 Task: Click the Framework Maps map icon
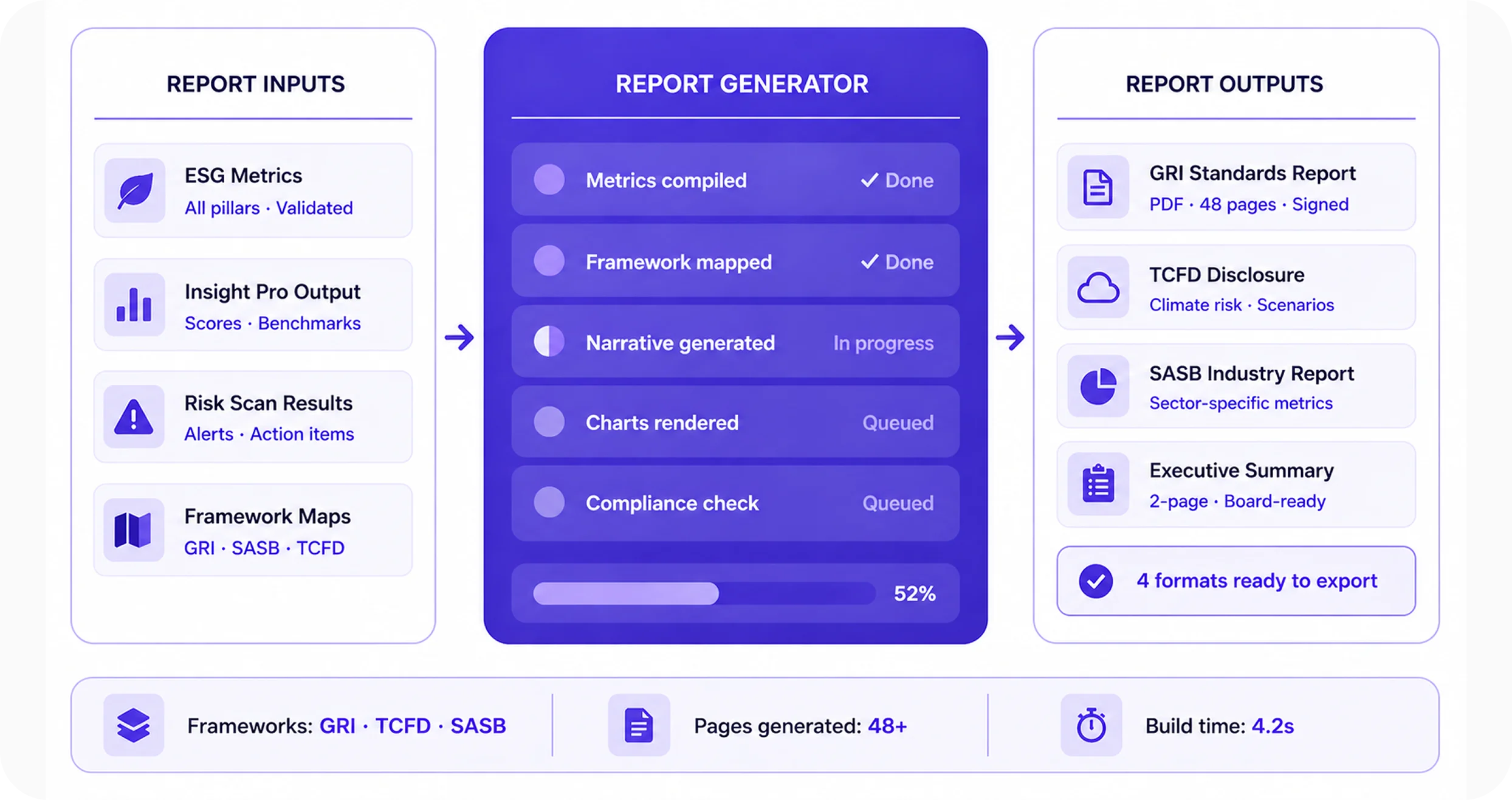tap(134, 530)
